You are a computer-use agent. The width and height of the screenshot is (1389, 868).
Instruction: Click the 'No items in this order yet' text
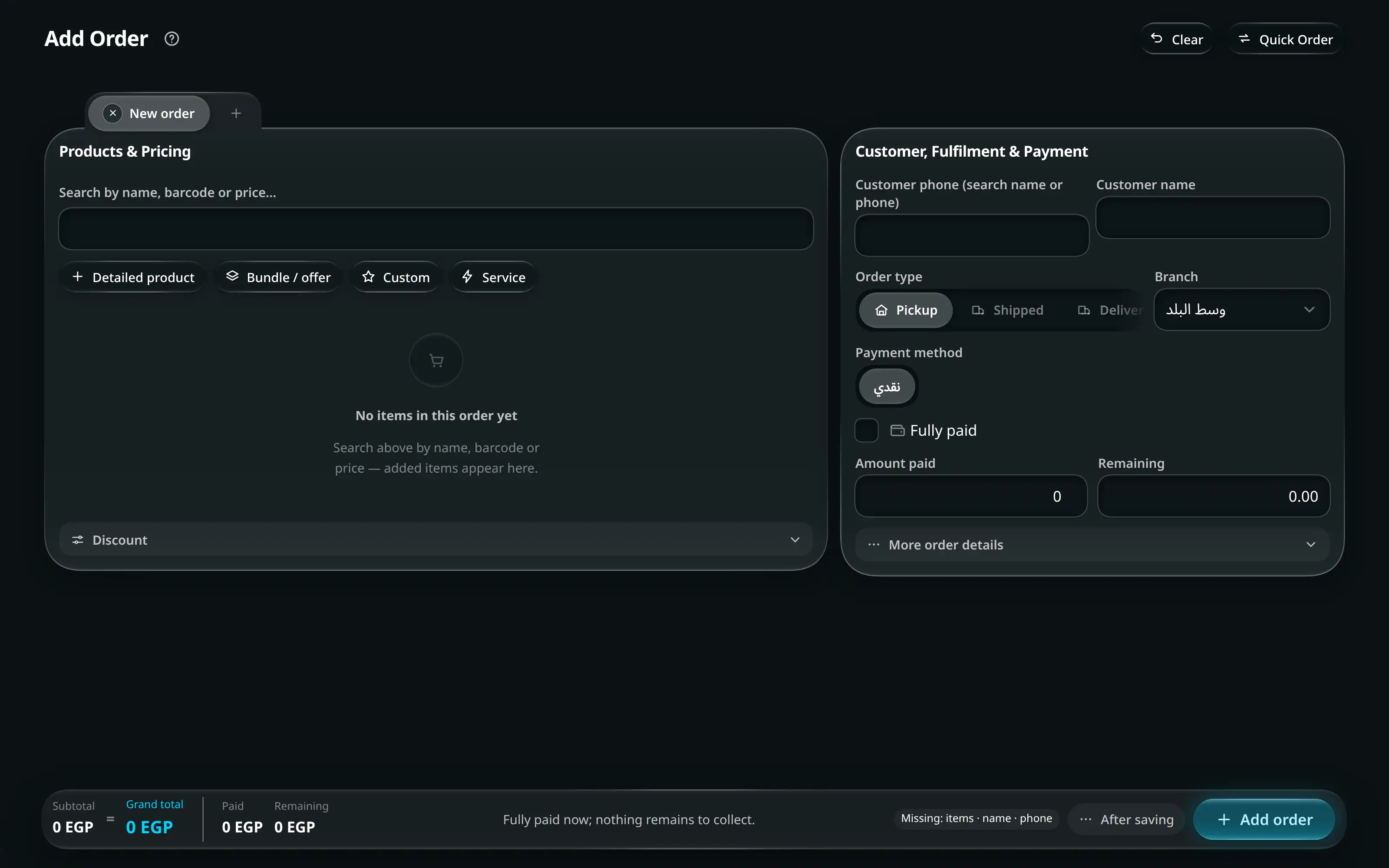pyautogui.click(x=436, y=416)
